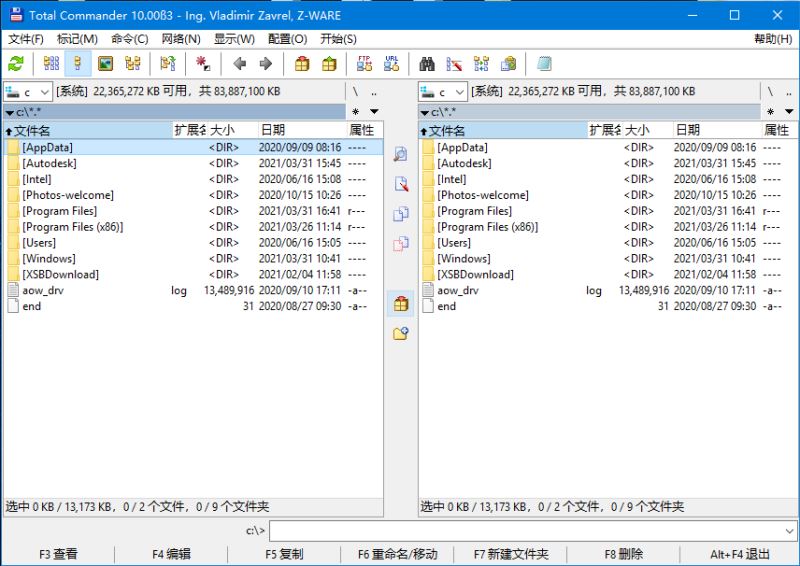Select [Program Files] folder in left panel

click(193, 211)
